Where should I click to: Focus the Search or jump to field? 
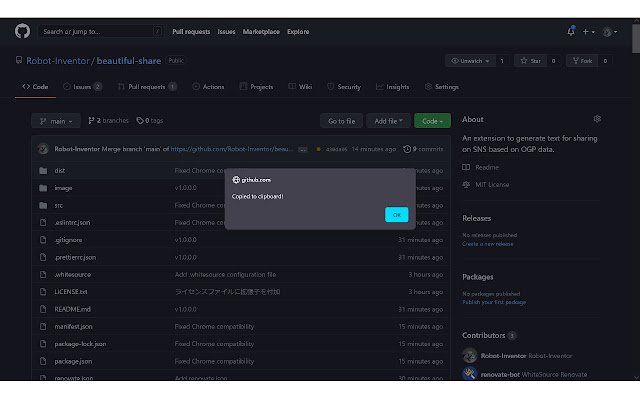(100, 31)
